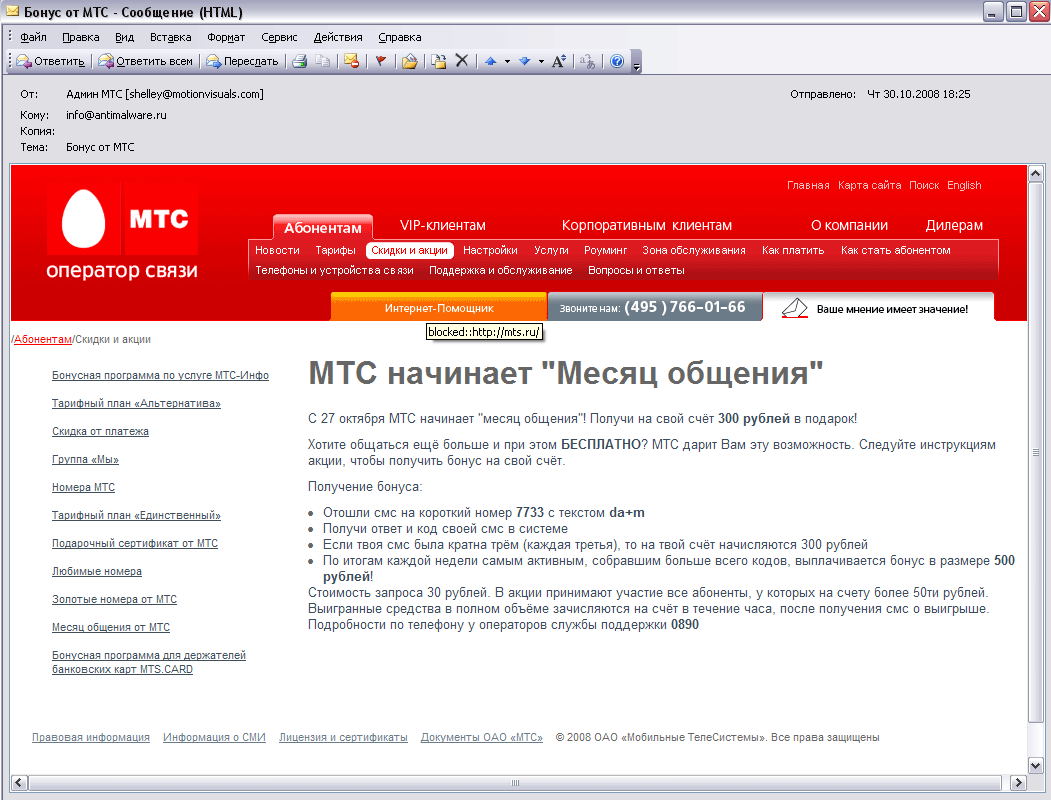Screen dimensions: 1051x800
Task: Click the Create Rule icon
Action: [x=438, y=61]
